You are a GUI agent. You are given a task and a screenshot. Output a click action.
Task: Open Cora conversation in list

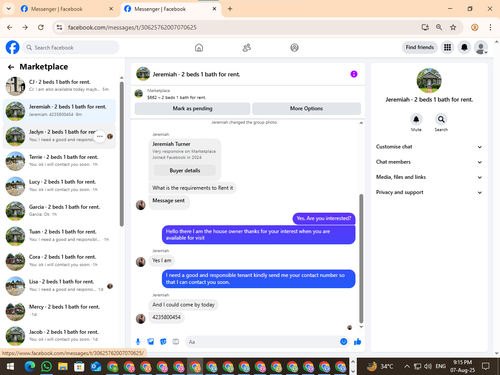59,261
